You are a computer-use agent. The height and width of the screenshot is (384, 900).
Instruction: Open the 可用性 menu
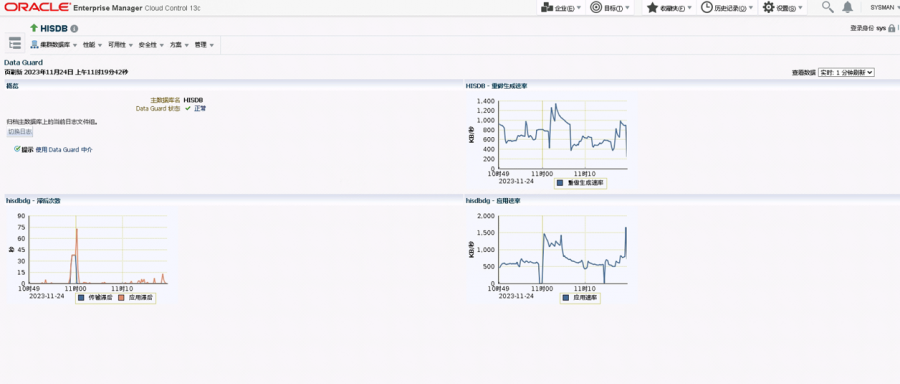coord(121,45)
